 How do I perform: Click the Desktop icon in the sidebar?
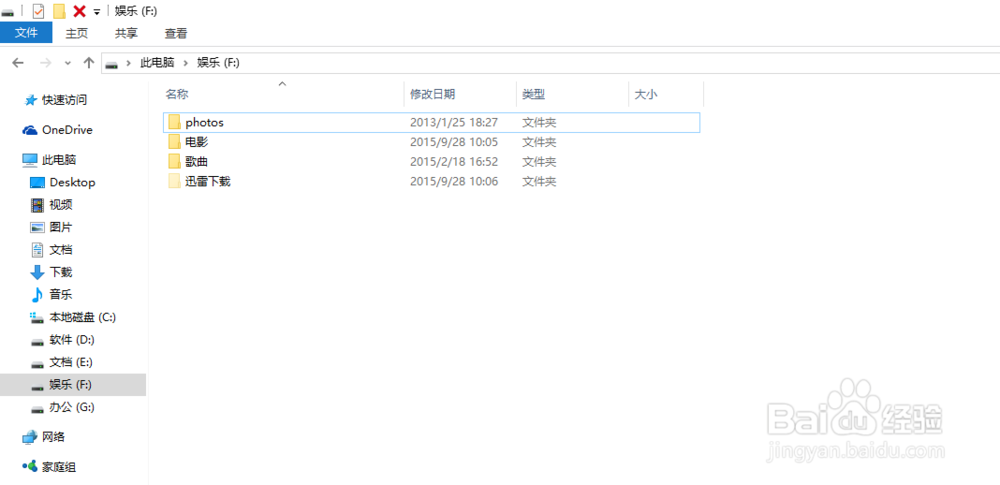click(38, 183)
